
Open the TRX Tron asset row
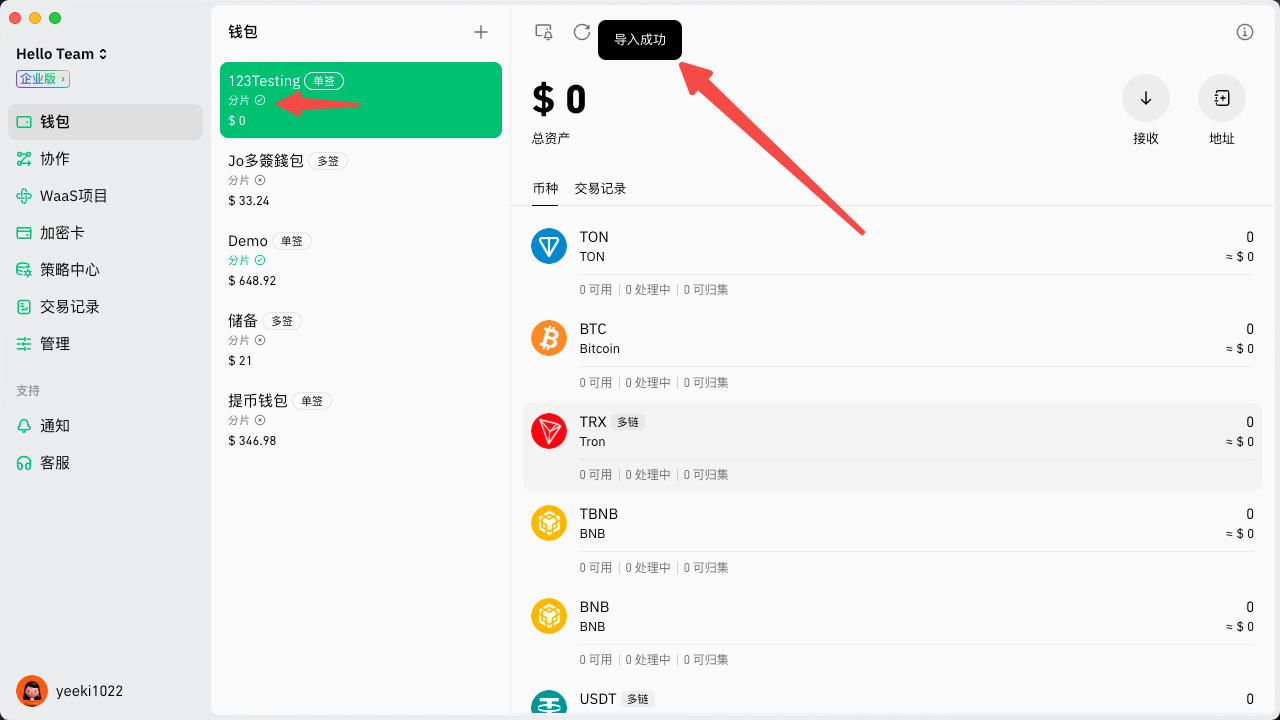click(892, 432)
